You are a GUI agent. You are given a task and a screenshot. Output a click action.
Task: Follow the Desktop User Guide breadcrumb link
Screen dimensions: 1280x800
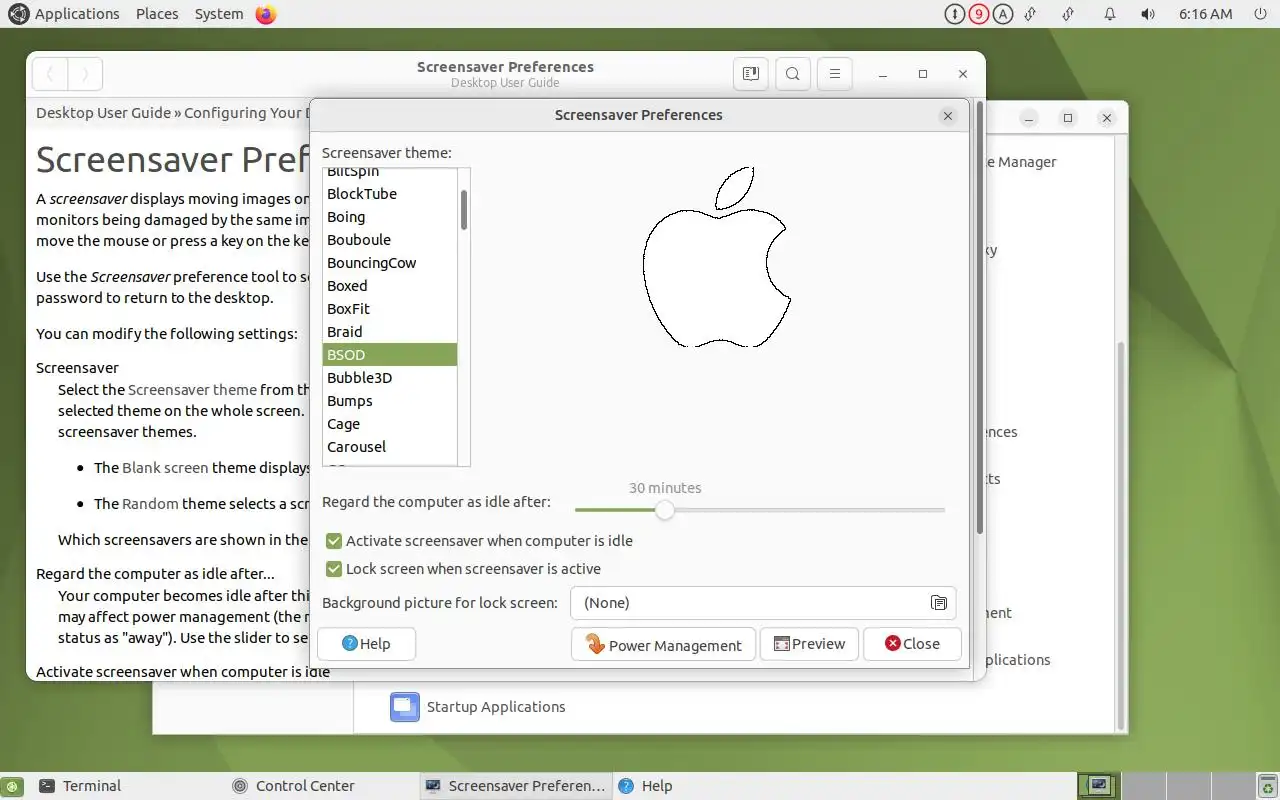click(x=103, y=113)
